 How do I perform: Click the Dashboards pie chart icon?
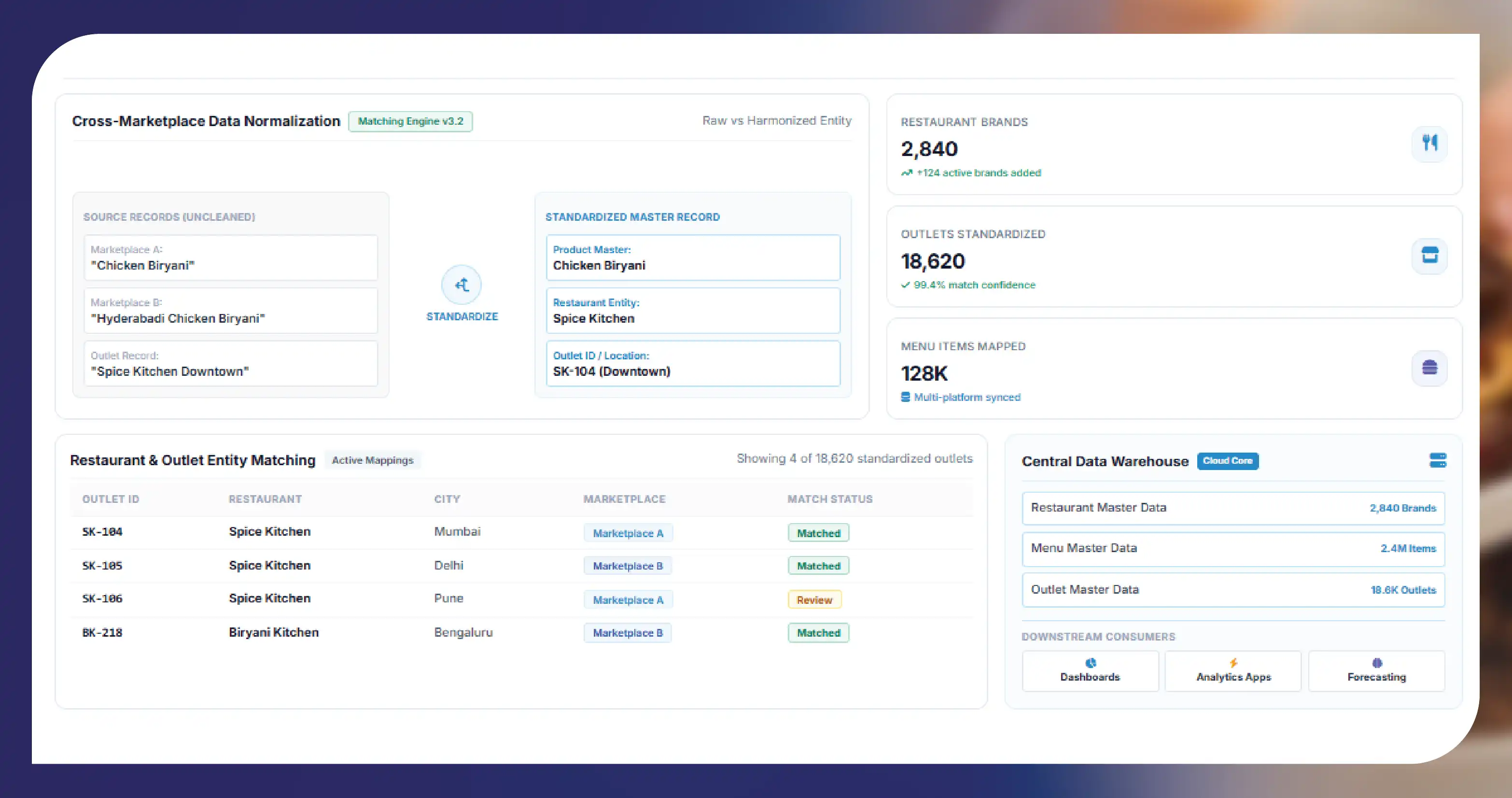tap(1091, 663)
